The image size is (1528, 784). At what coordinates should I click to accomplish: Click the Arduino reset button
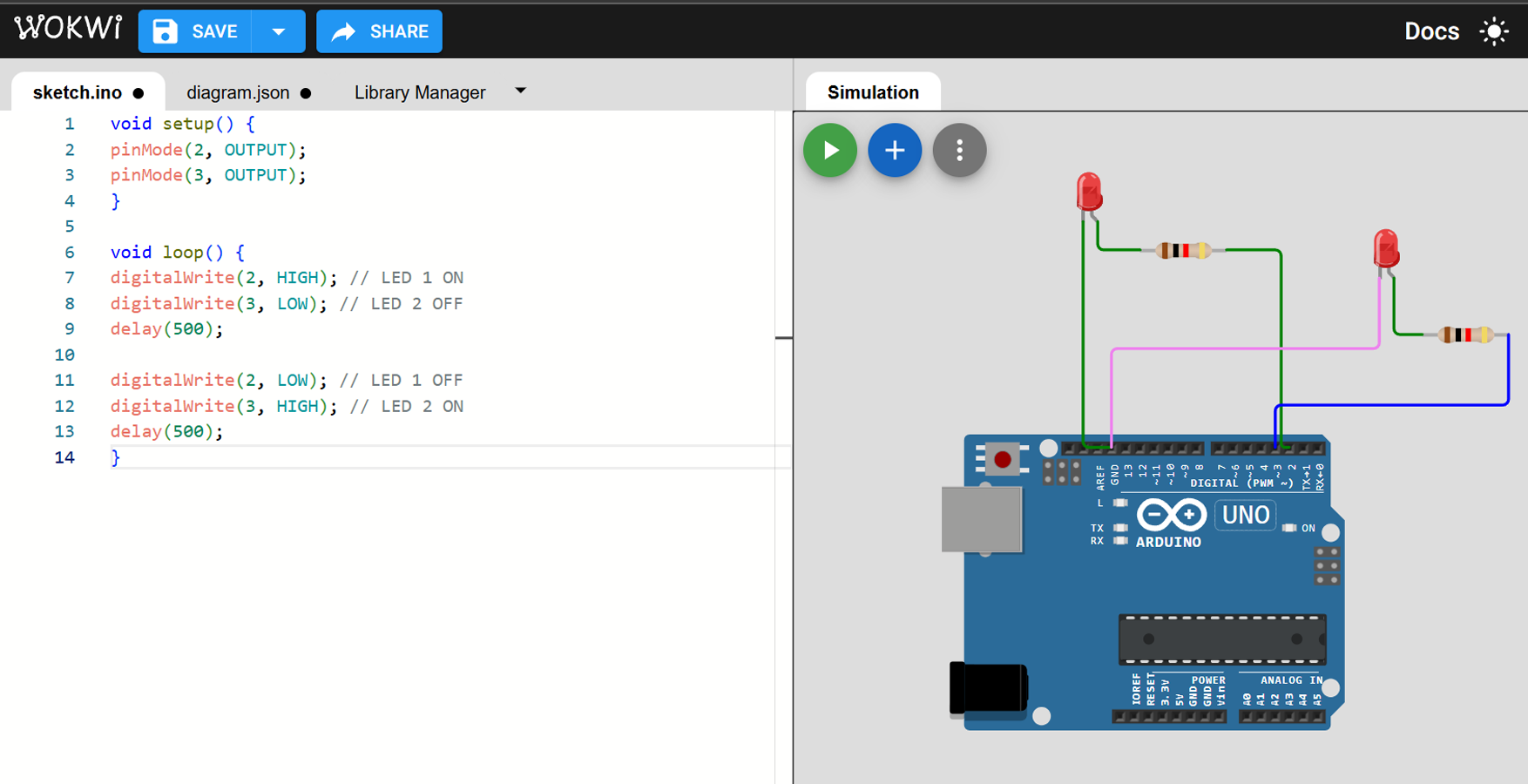tap(1003, 459)
